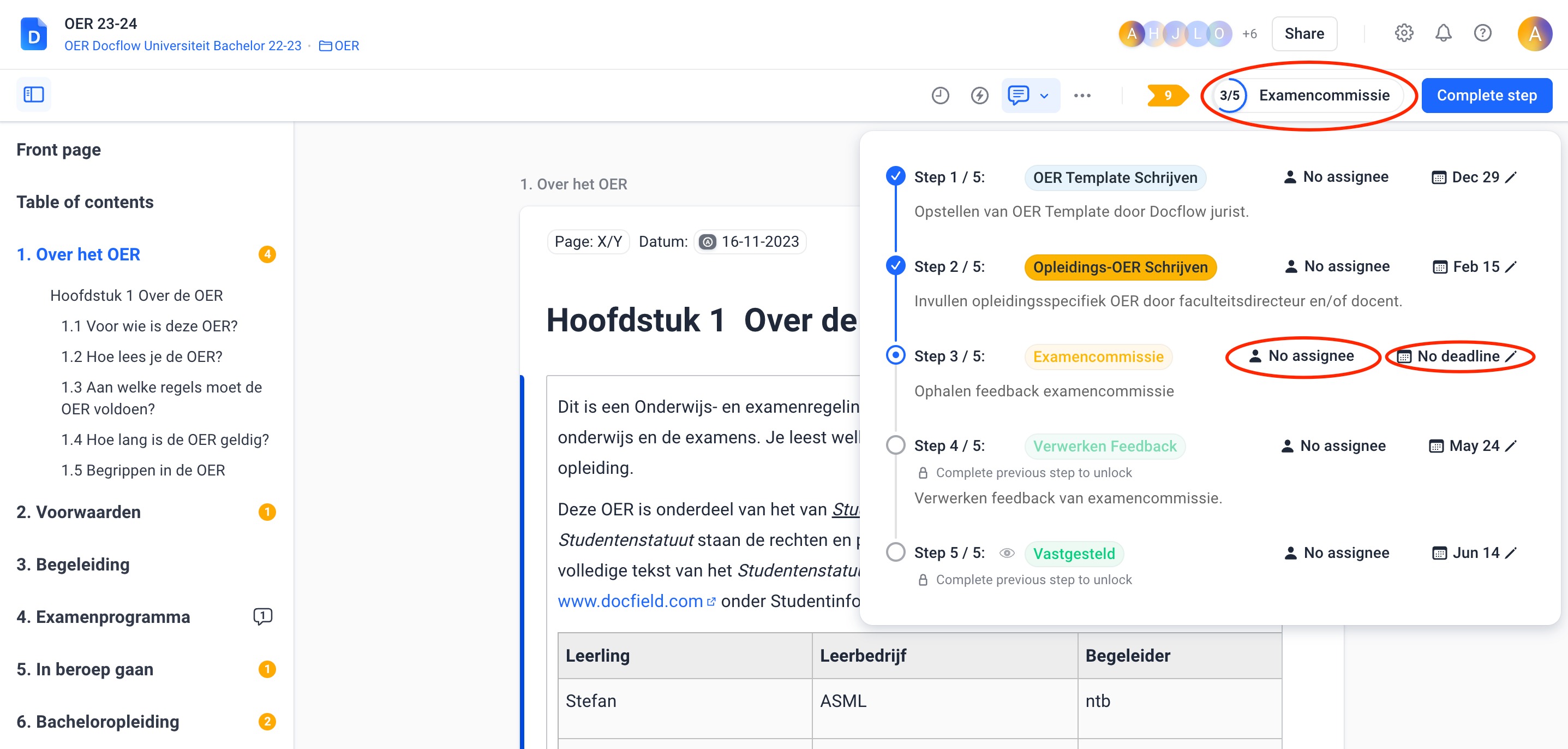Image resolution: width=1568 pixels, height=749 pixels.
Task: Open 1.4 Hoe lang is de OER geldig?
Action: click(164, 439)
